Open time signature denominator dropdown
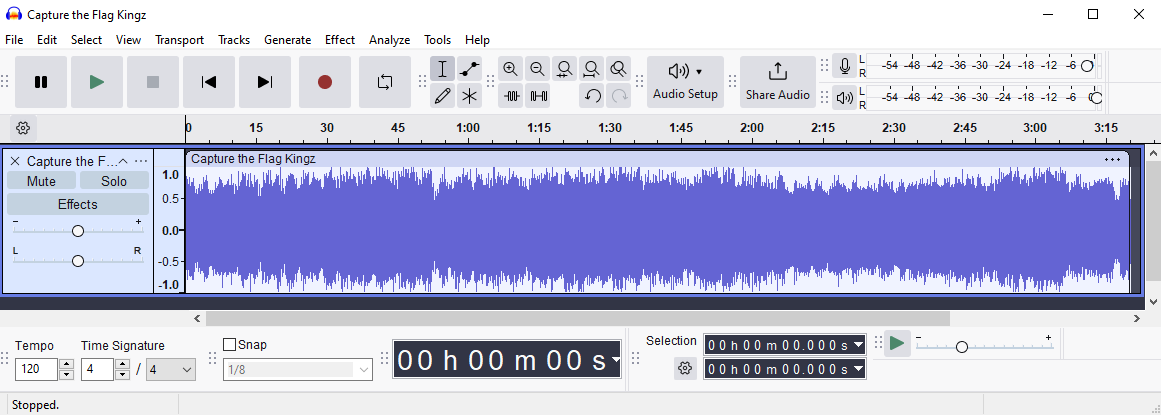The width and height of the screenshot is (1161, 415). pyautogui.click(x=171, y=370)
